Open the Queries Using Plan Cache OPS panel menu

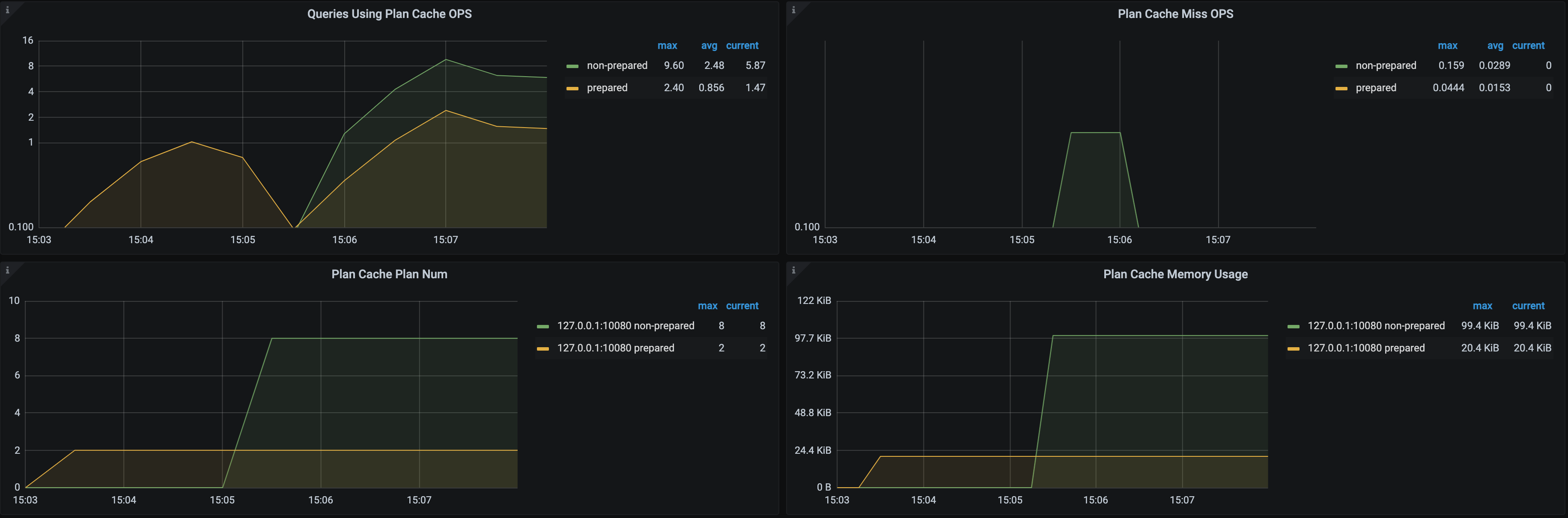pos(390,13)
